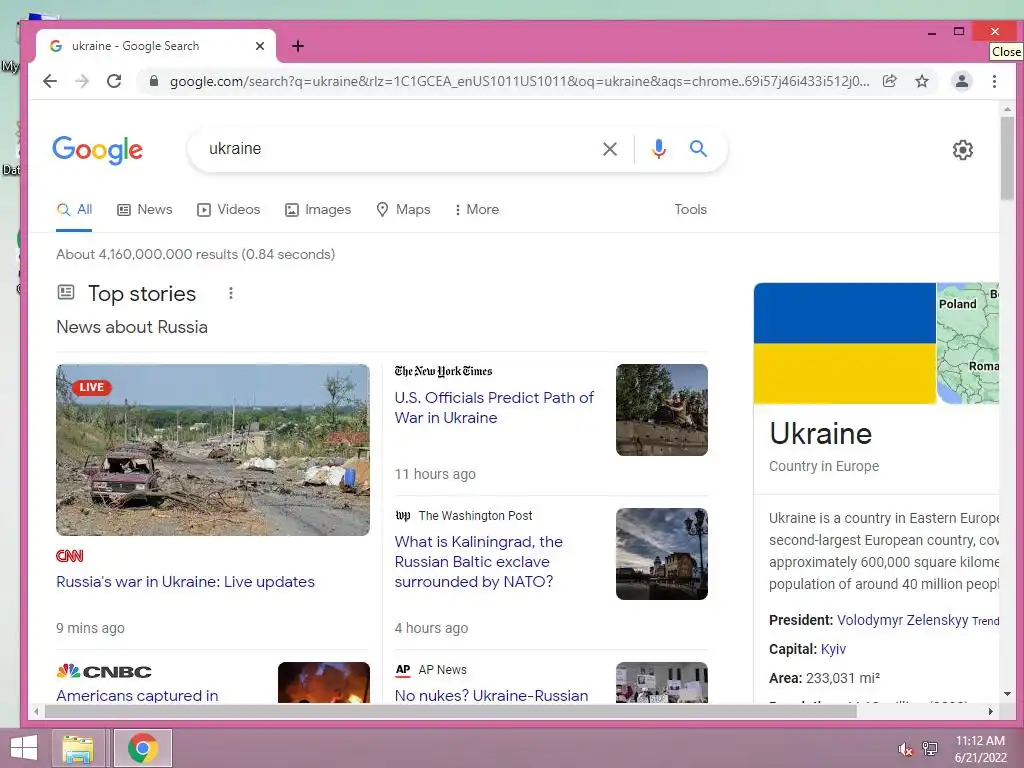Screen dimensions: 1024x768
Task: Click the New York Times article thumbnail
Action: (662, 409)
